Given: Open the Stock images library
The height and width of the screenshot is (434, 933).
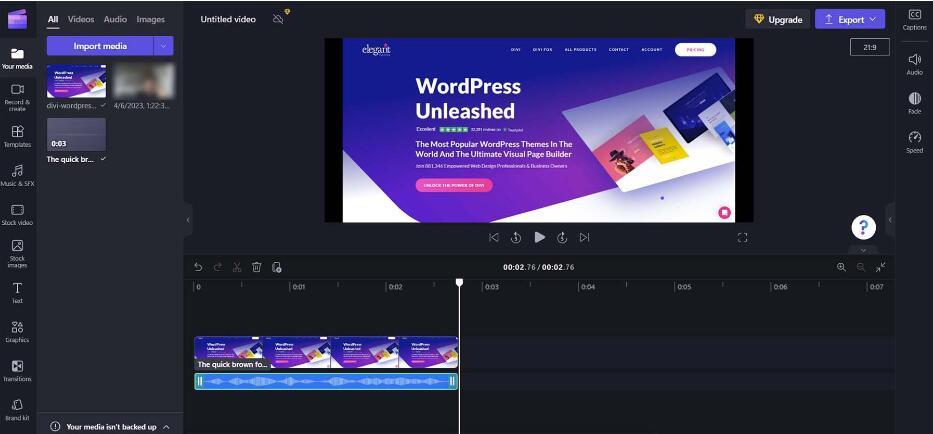Looking at the screenshot, I should (17, 254).
